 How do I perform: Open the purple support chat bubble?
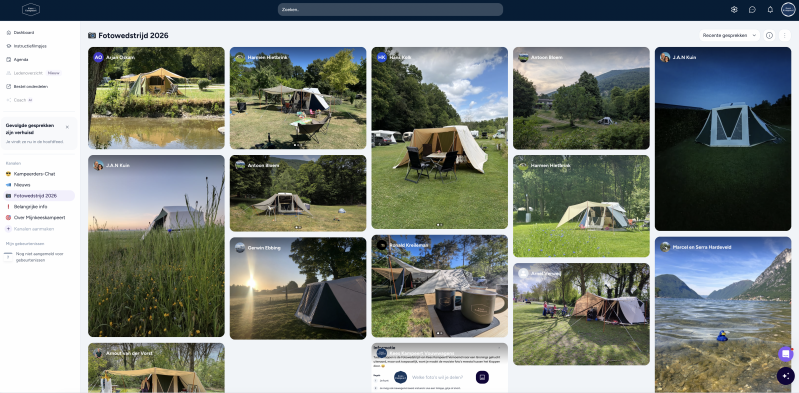tap(786, 354)
